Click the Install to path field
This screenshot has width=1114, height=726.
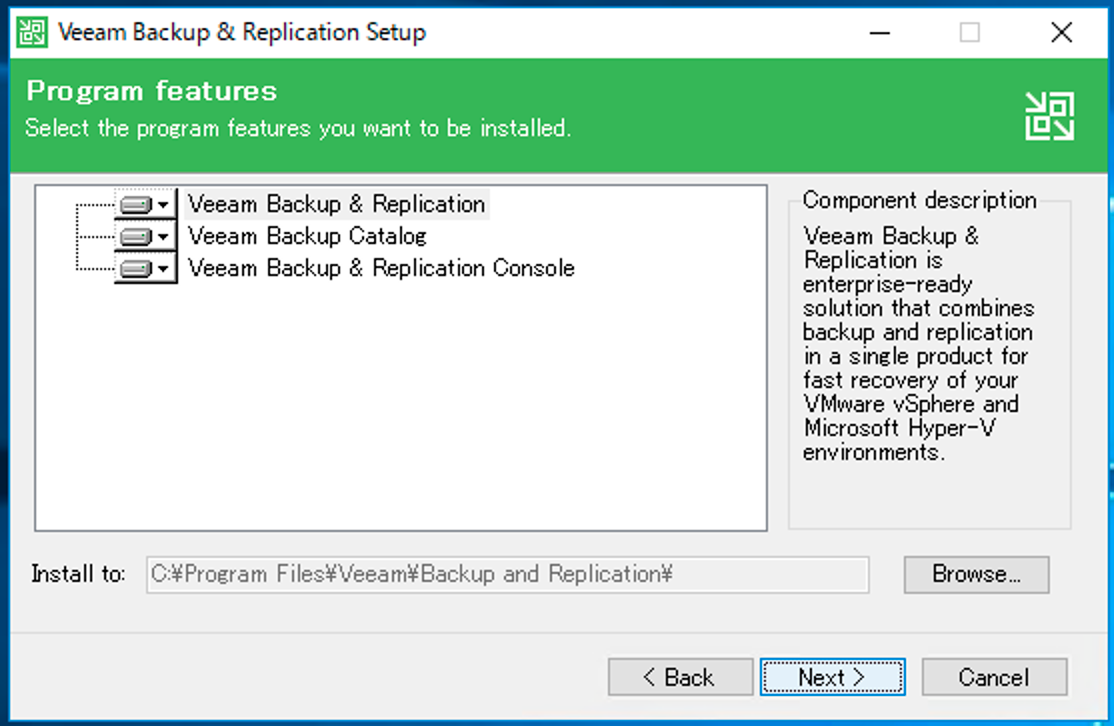tap(507, 575)
